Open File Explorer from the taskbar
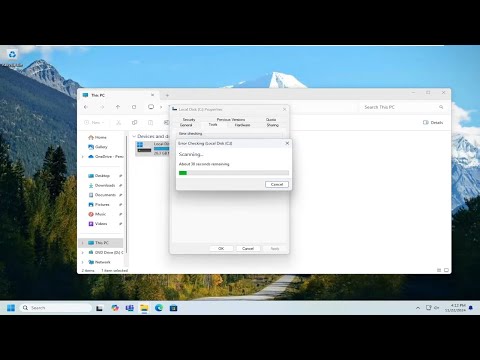 pyautogui.click(x=144, y=308)
